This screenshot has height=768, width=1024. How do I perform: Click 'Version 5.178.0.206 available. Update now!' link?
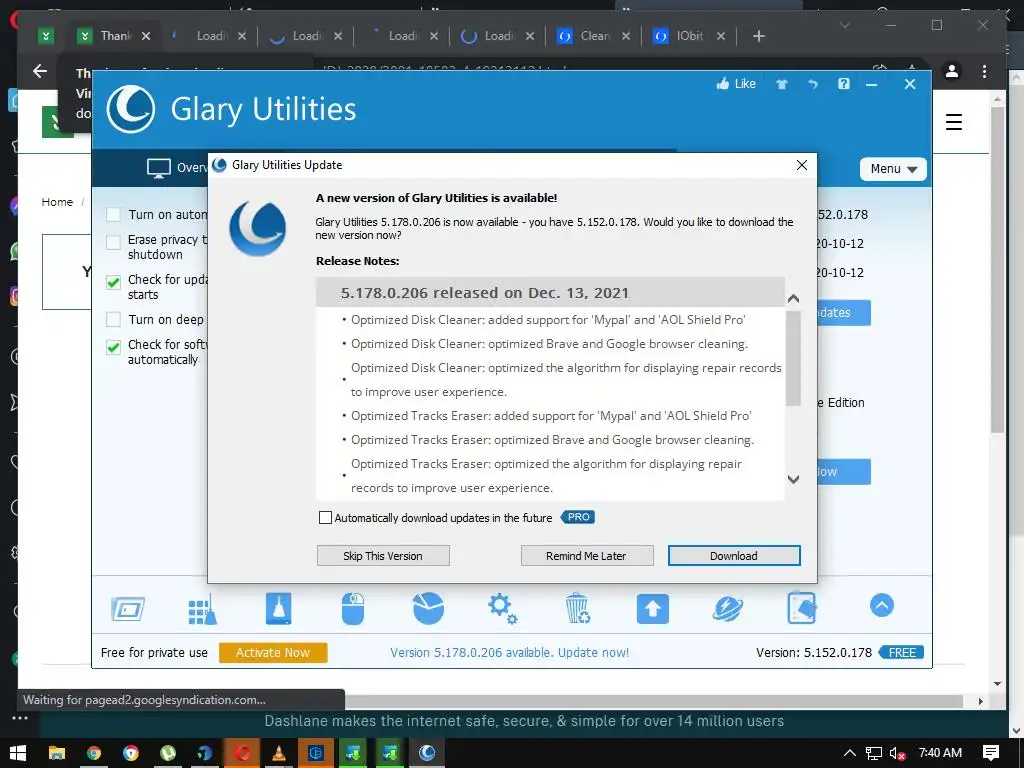(x=509, y=652)
